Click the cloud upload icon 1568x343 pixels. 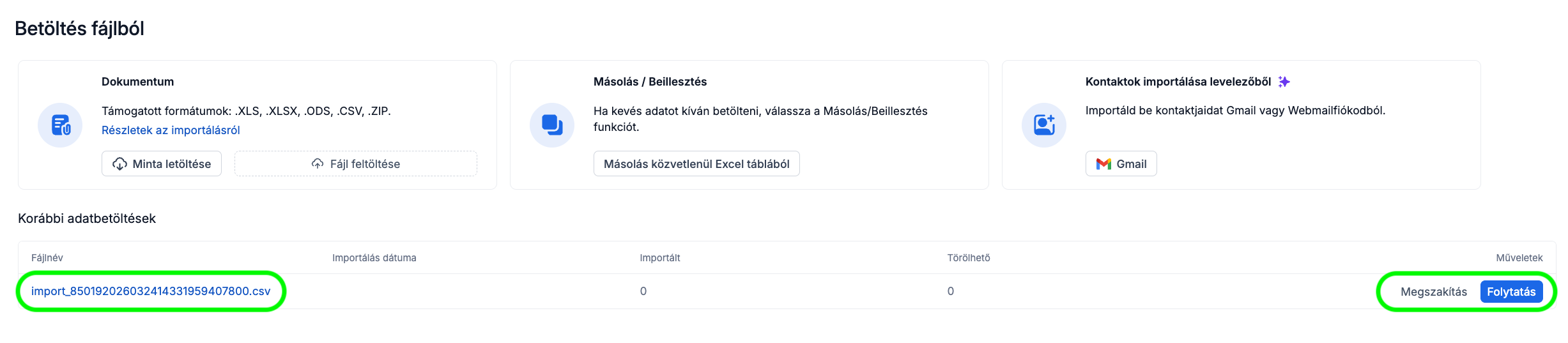(x=318, y=164)
